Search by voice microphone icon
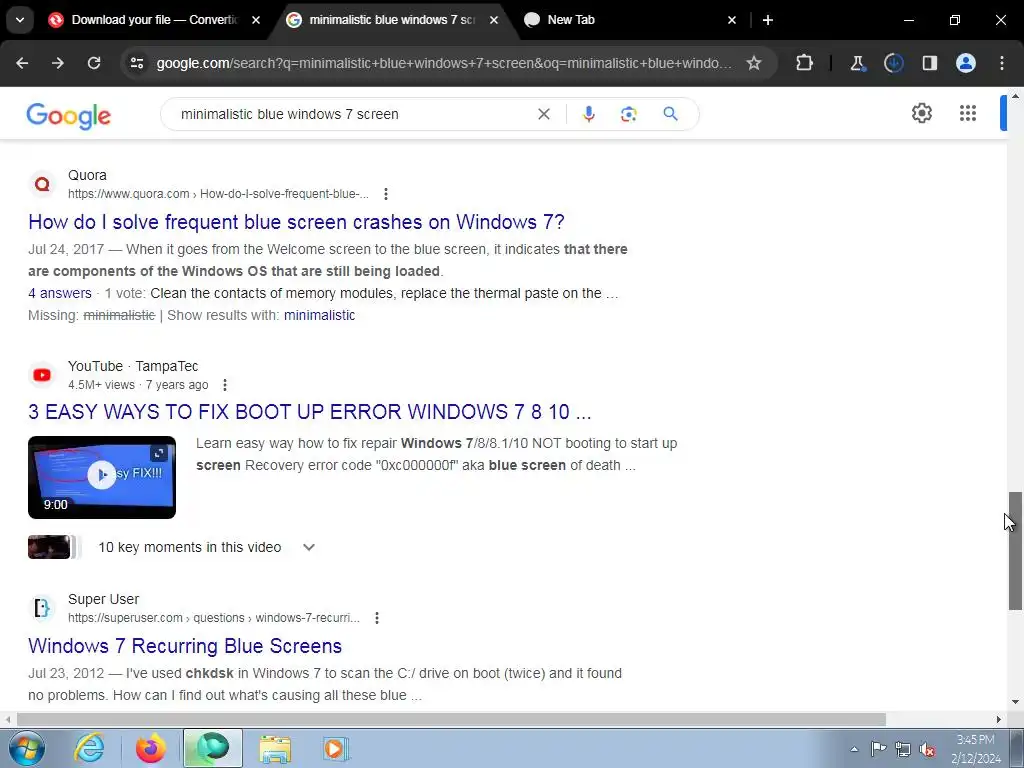1024x768 pixels. (588, 114)
